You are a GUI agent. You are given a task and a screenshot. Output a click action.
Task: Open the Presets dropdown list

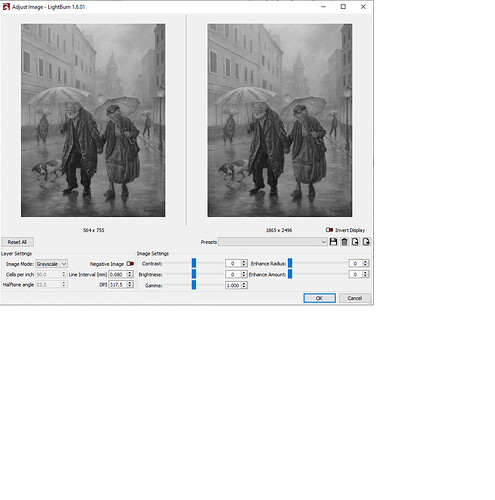click(273, 242)
